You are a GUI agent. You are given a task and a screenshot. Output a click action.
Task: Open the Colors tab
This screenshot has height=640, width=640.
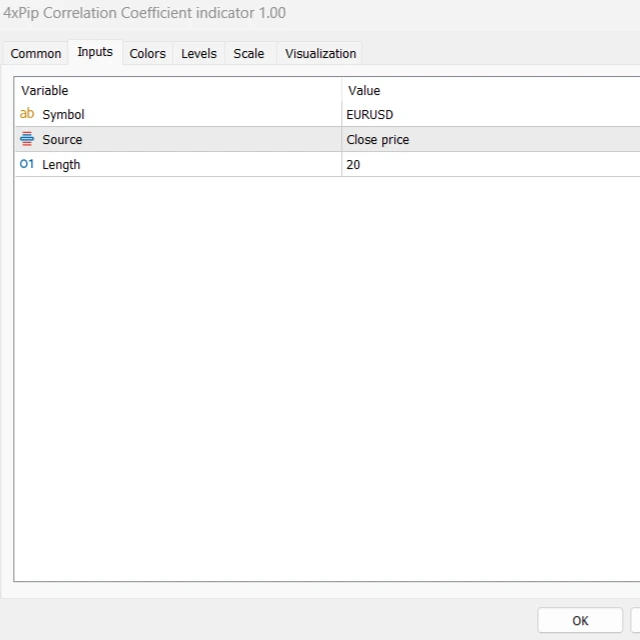tap(147, 54)
